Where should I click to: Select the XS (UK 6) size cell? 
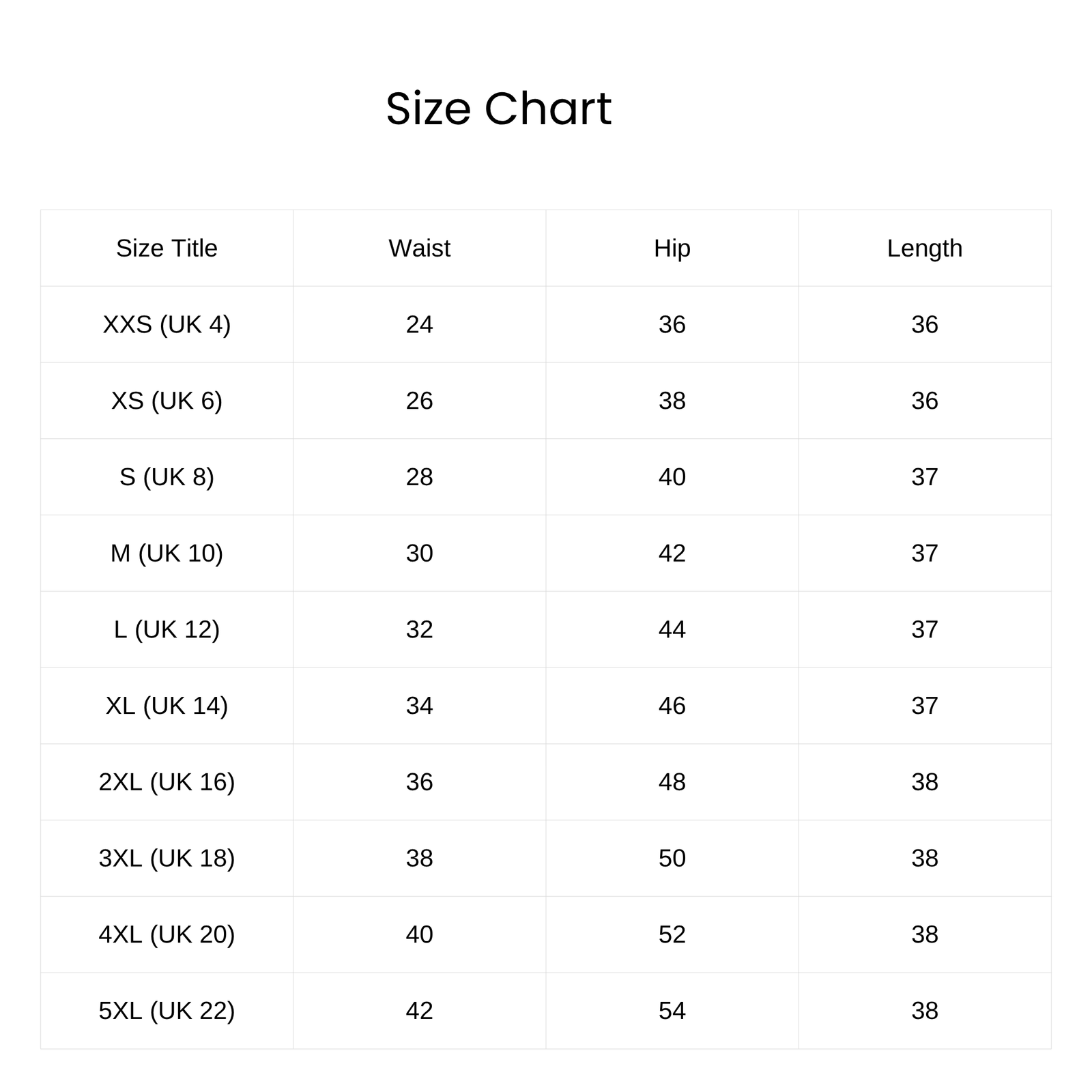coord(167,401)
